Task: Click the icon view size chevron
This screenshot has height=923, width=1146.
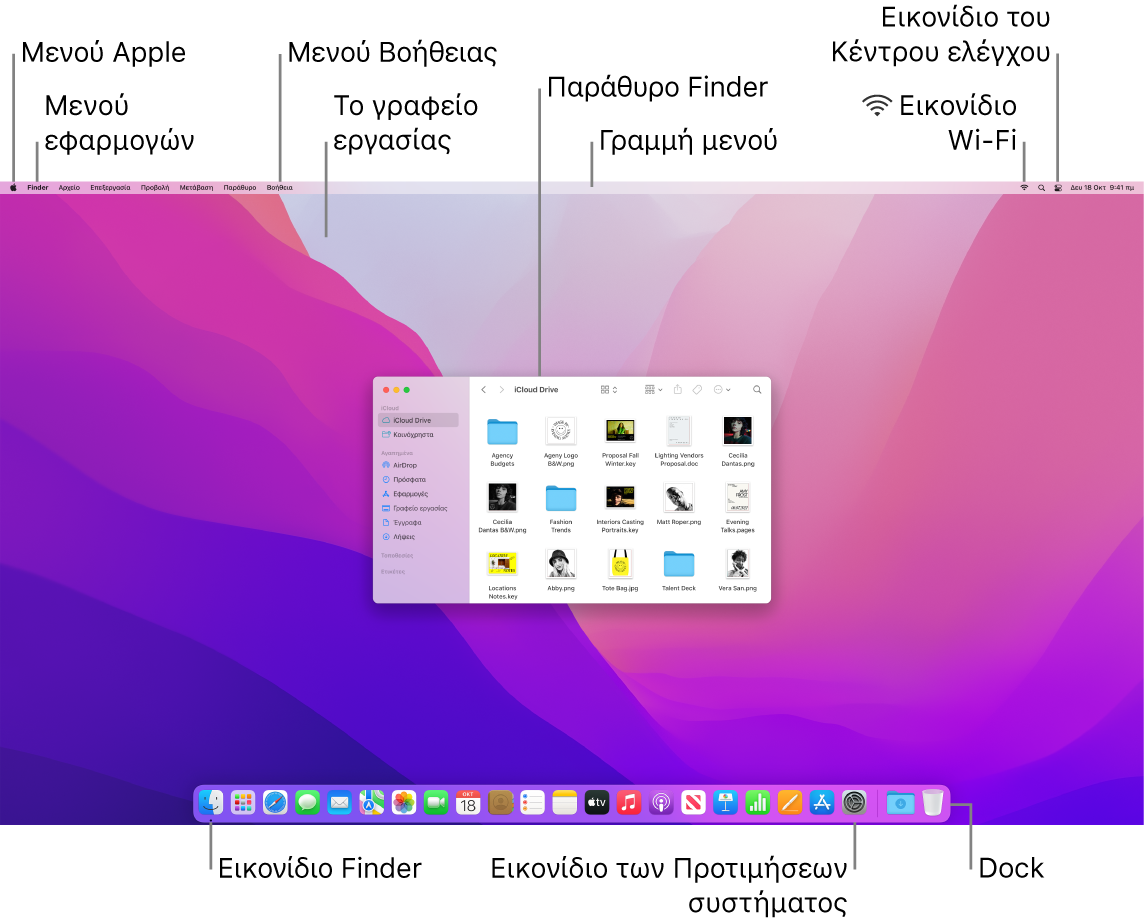Action: [x=614, y=390]
